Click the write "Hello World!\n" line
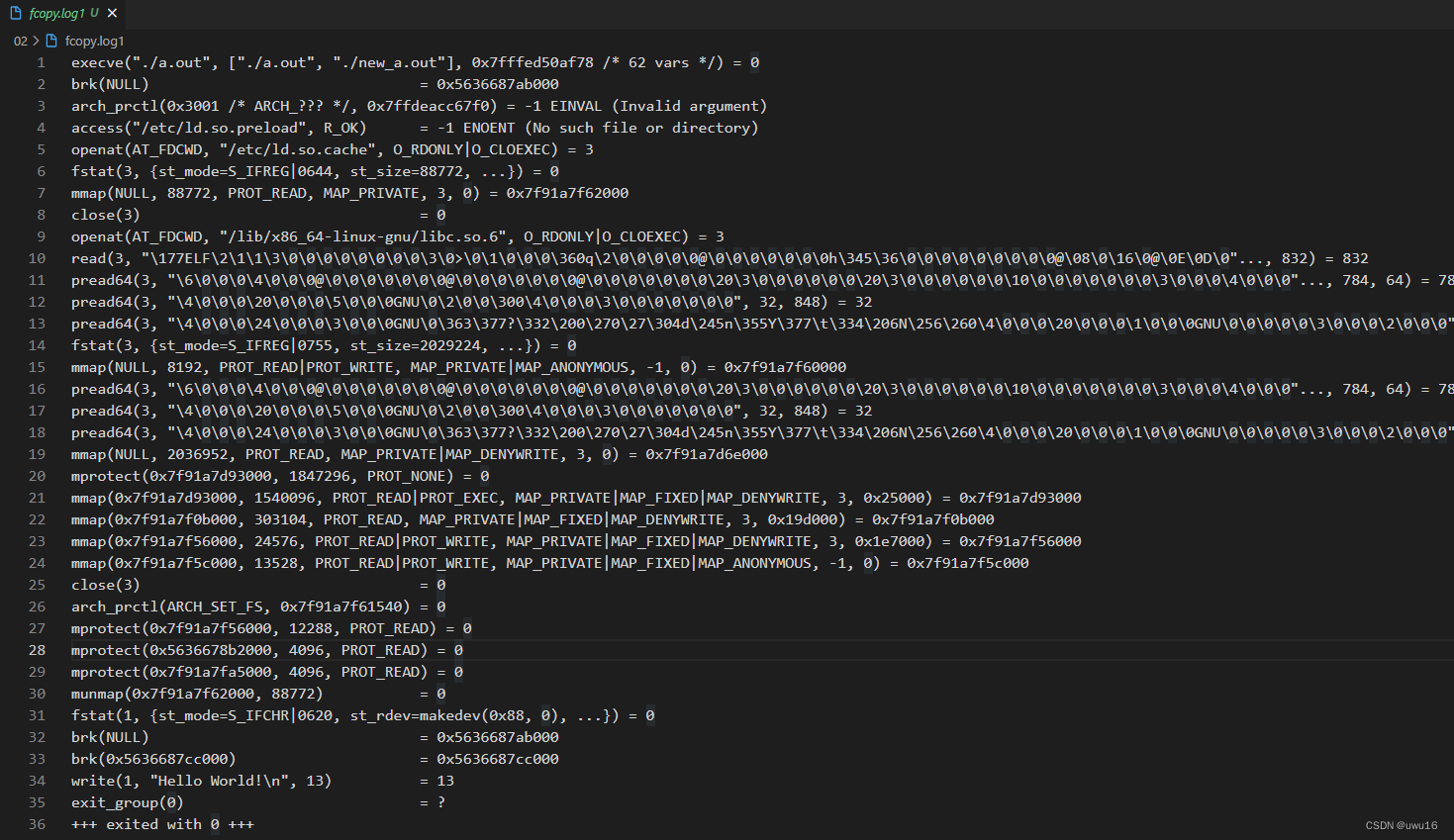The image size is (1454, 840). point(262,781)
